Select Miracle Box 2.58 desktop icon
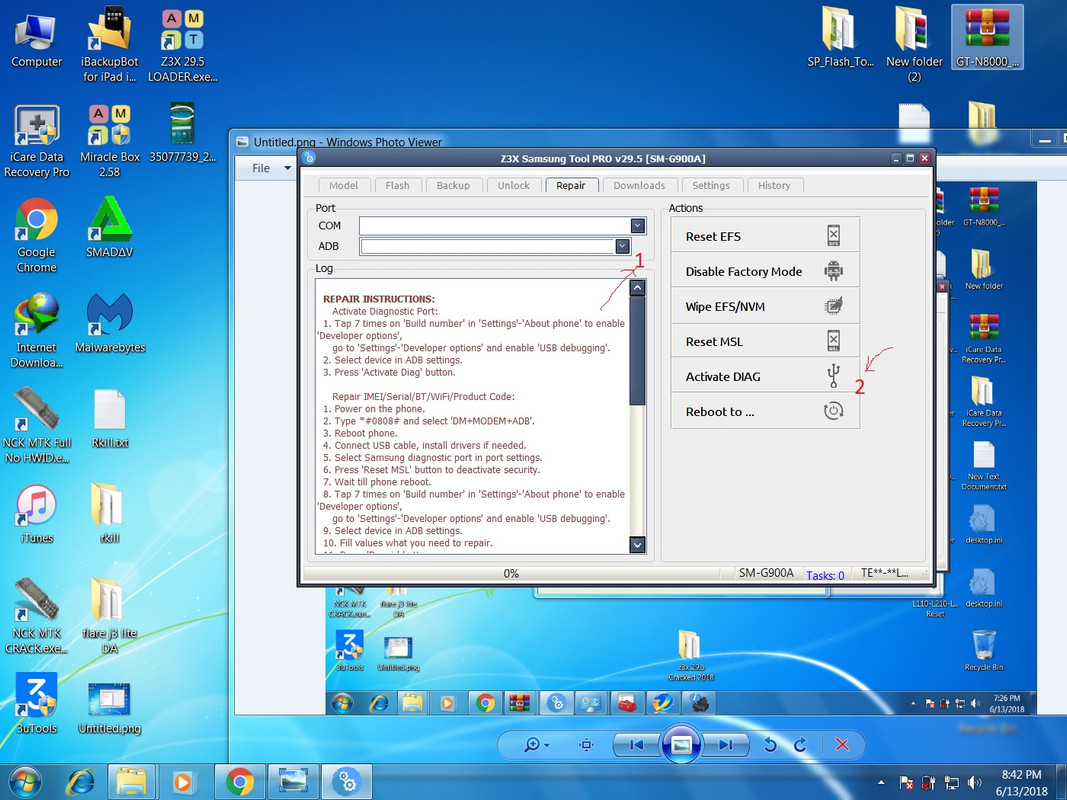Image resolution: width=1067 pixels, height=800 pixels. click(x=110, y=141)
